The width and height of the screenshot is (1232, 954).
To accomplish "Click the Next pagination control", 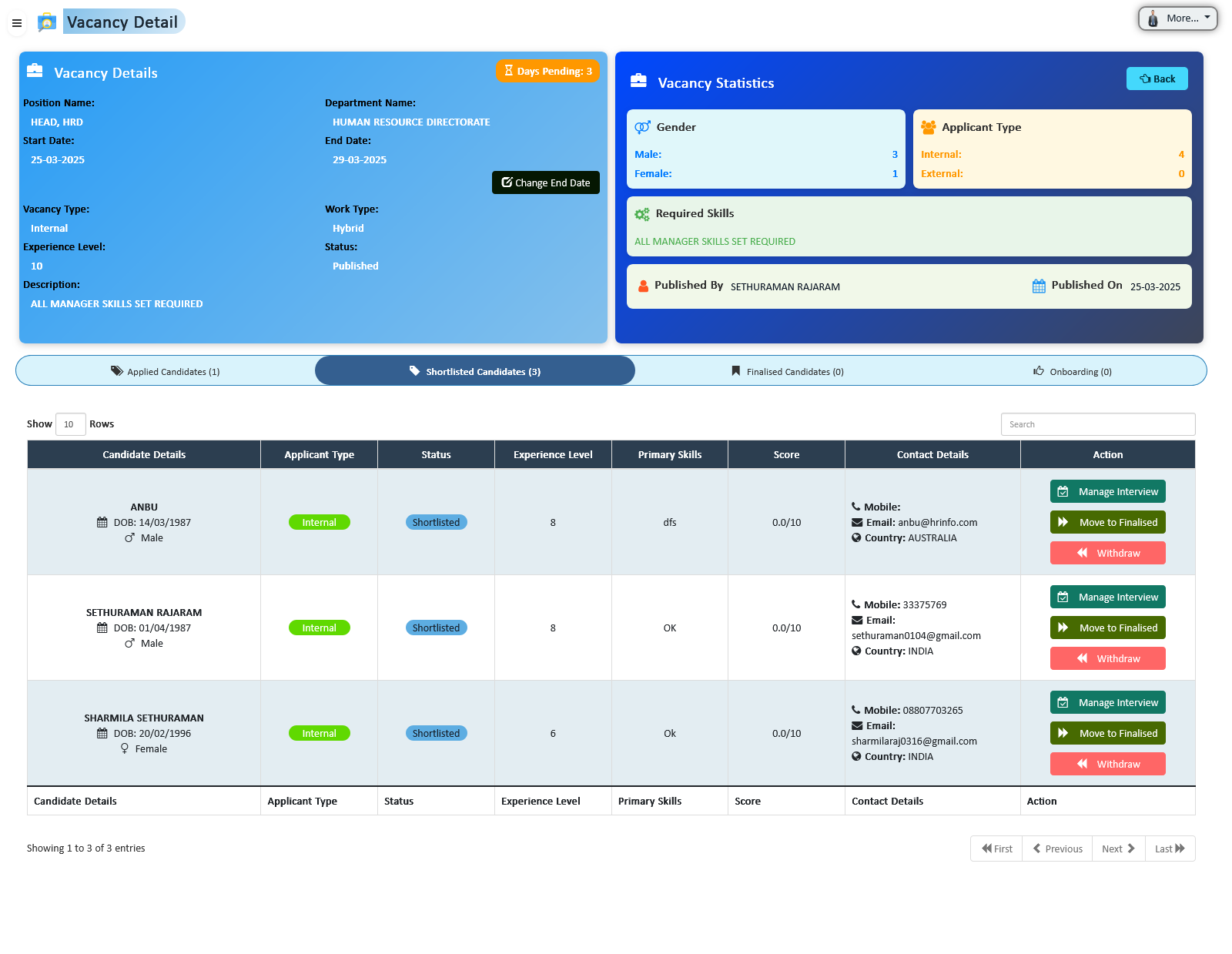I will 1118,849.
